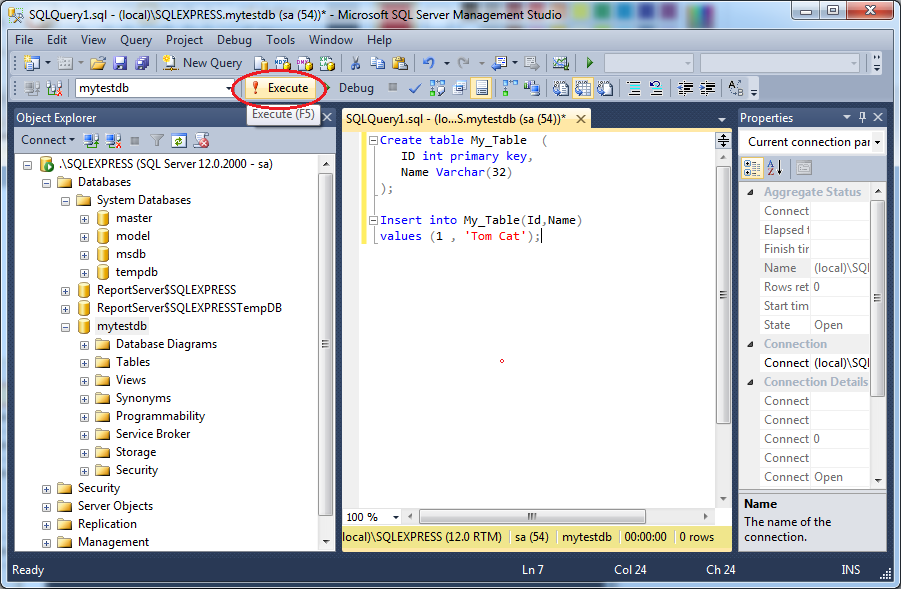Click the Paste clipboard icon
Viewport: 901px width, 589px height.
399,63
